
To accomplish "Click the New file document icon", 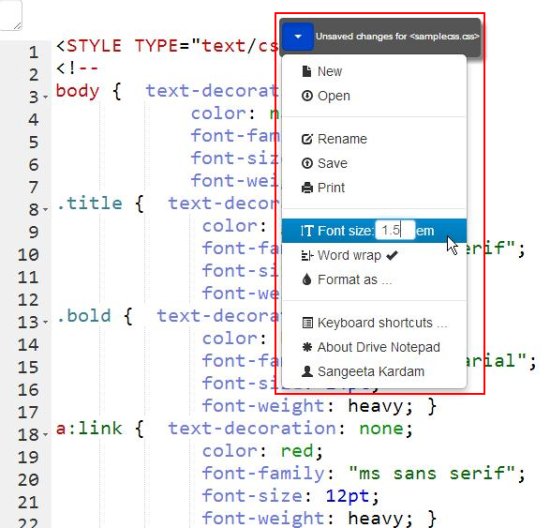I will click(307, 71).
